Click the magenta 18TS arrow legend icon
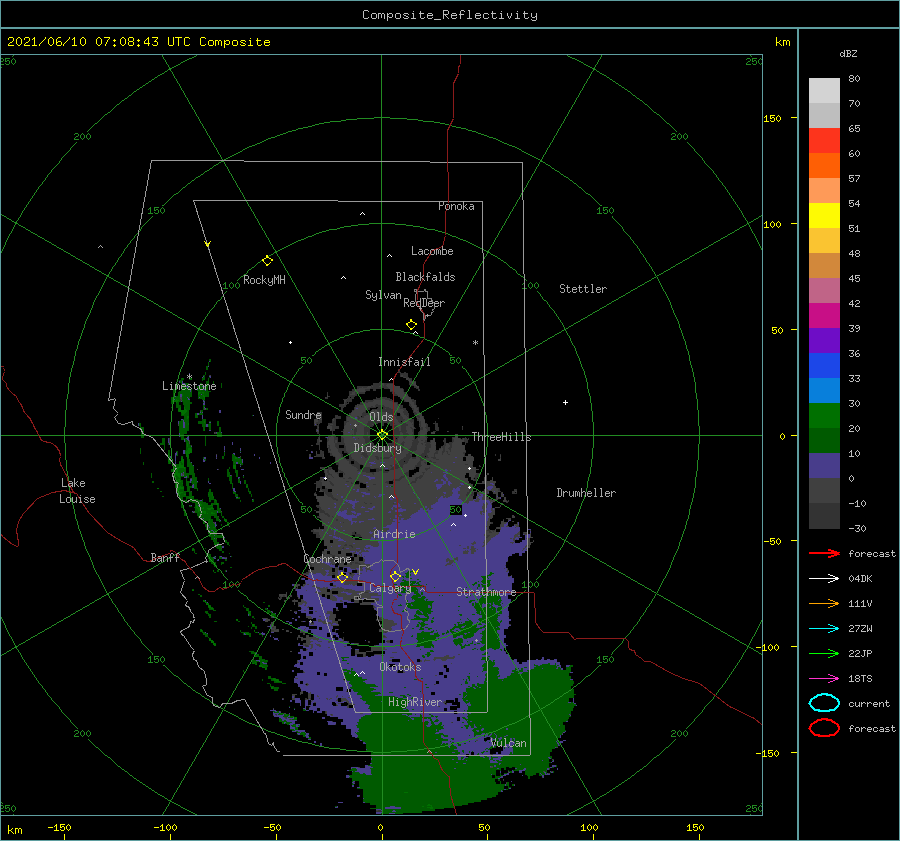Viewport: 900px width, 841px height. point(824,679)
